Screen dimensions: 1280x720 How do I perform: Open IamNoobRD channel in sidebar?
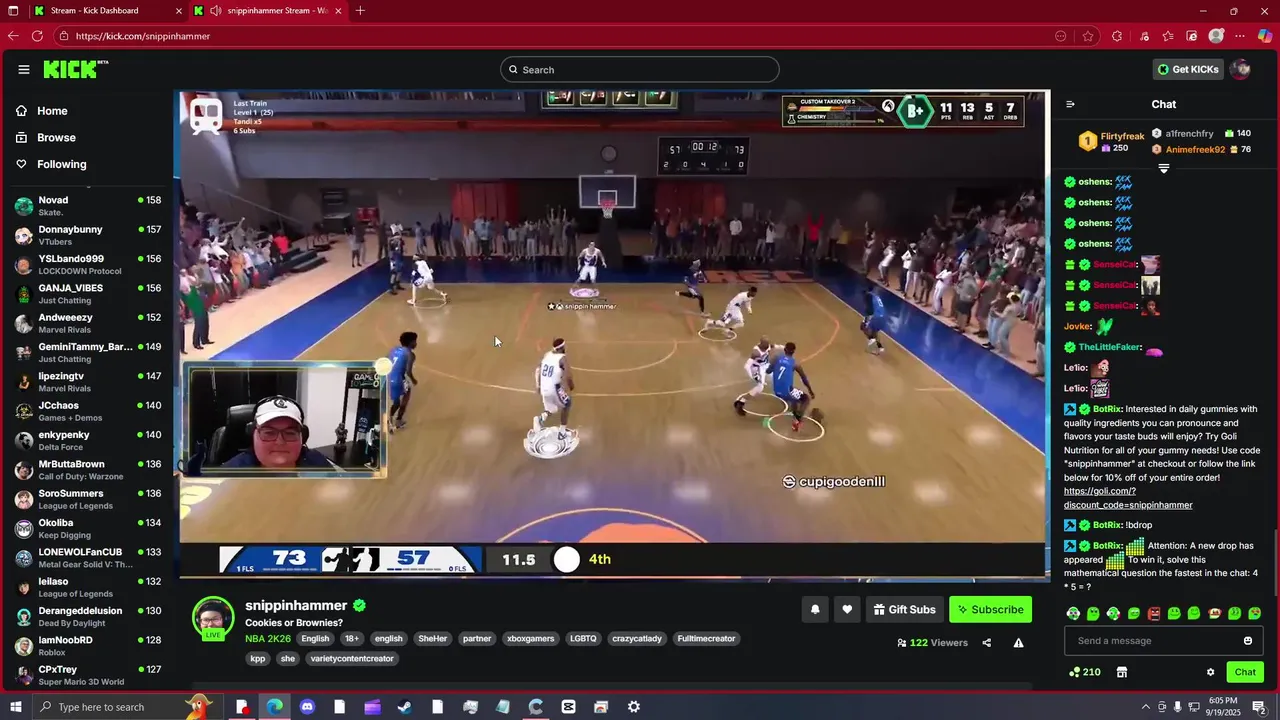(88, 646)
